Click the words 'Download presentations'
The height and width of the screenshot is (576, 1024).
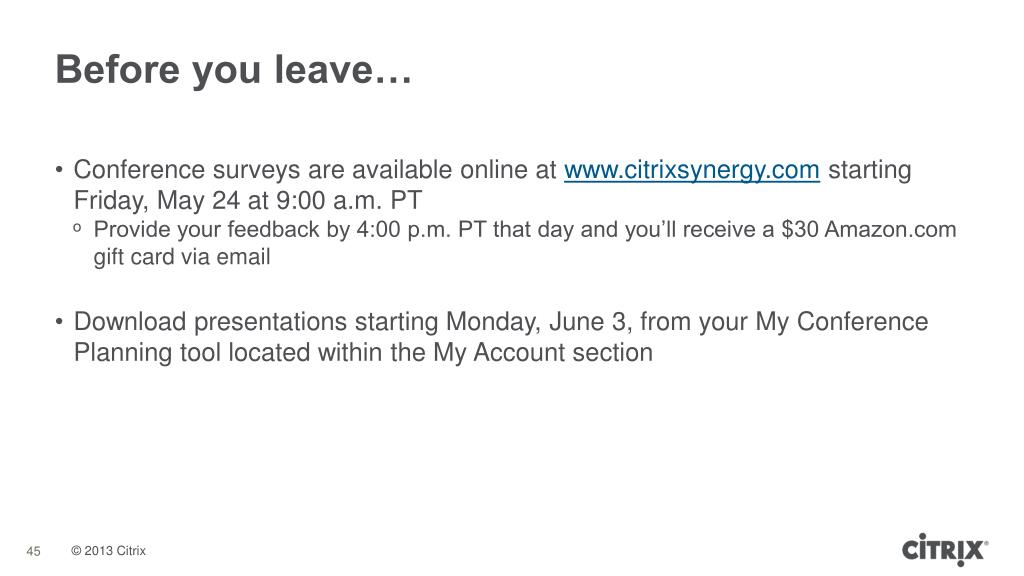210,322
